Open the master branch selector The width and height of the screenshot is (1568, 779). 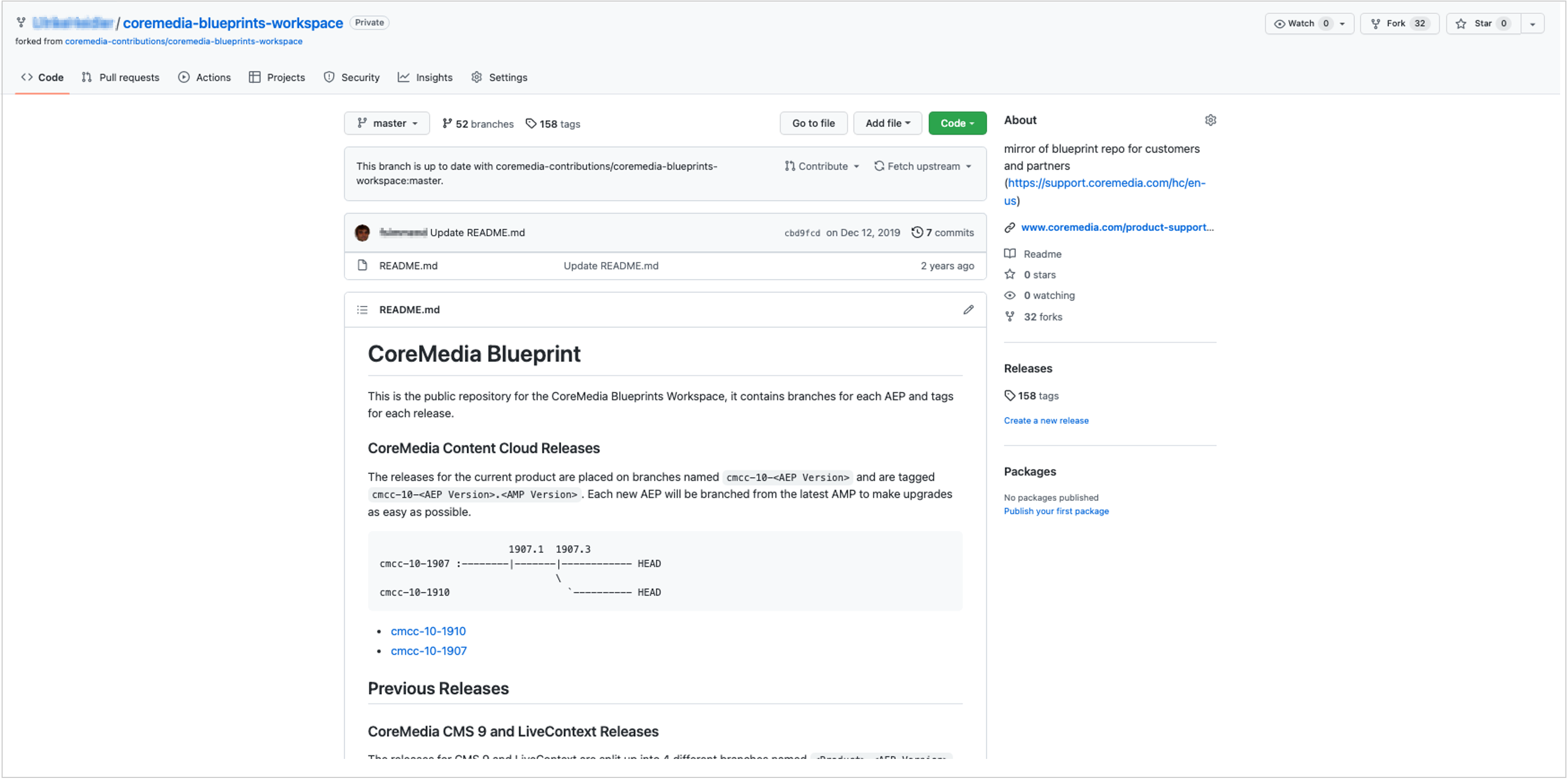point(387,123)
